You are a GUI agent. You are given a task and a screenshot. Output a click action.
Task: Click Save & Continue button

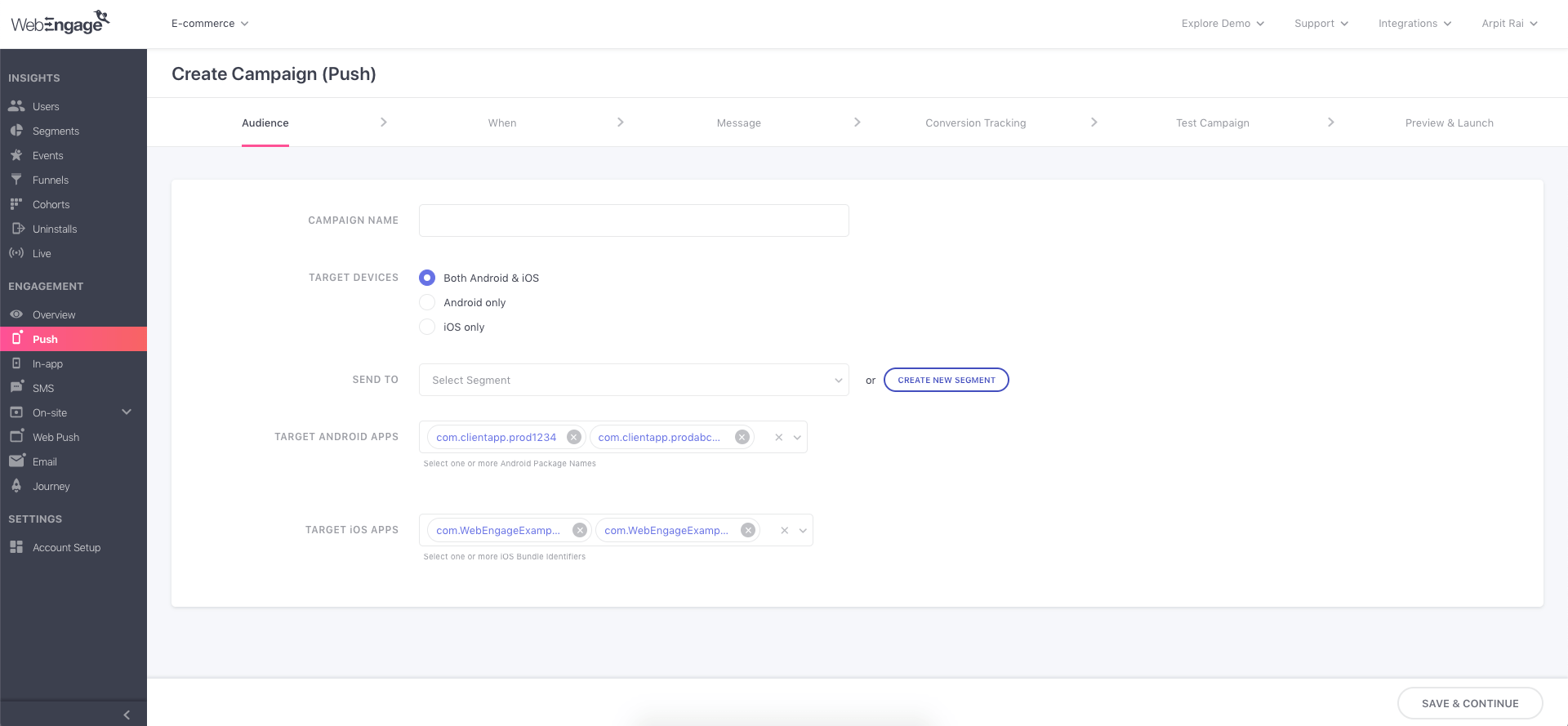point(1470,703)
